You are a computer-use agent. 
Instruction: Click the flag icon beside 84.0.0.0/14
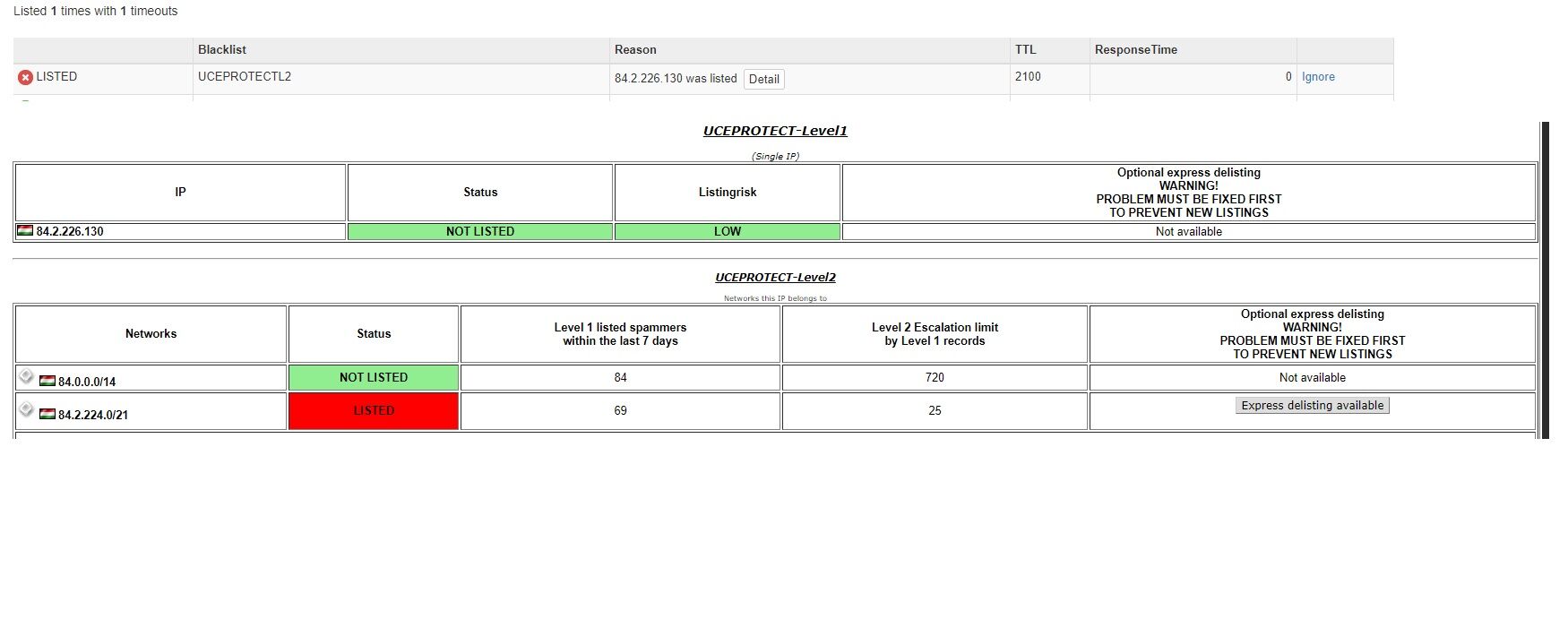47,381
